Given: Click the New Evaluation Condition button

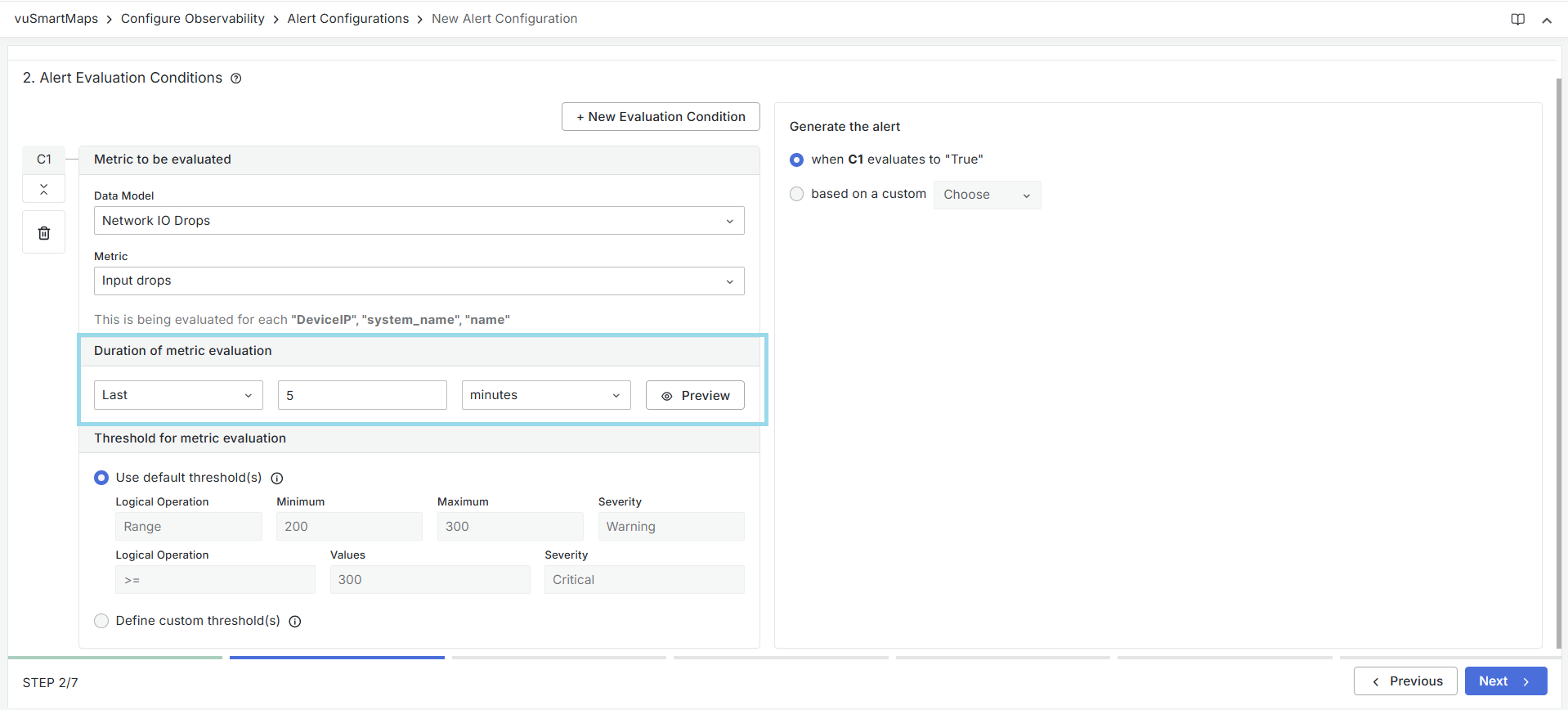Looking at the screenshot, I should tap(661, 117).
